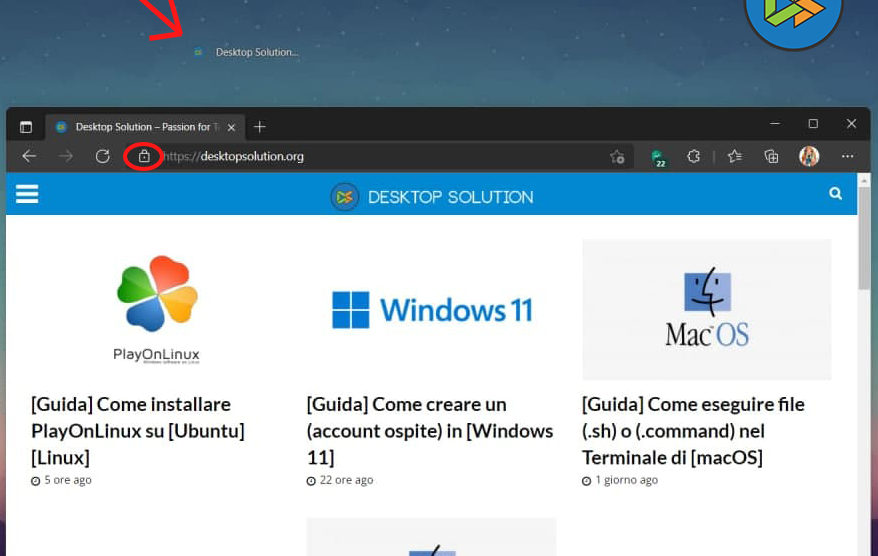Open the account ospite Windows 11 guide
This screenshot has width=878, height=556.
click(x=430, y=431)
